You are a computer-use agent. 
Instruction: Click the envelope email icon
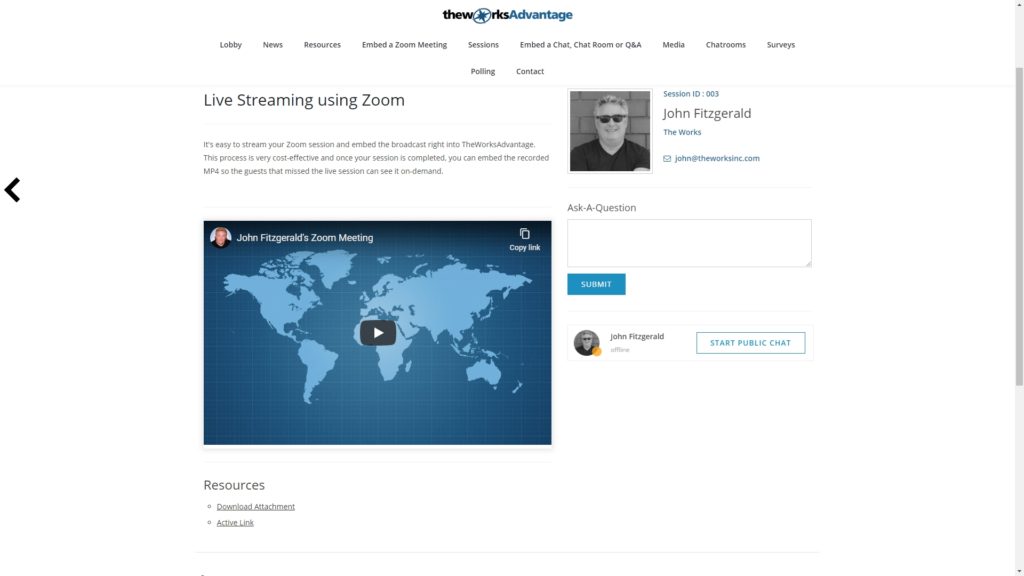click(x=667, y=159)
